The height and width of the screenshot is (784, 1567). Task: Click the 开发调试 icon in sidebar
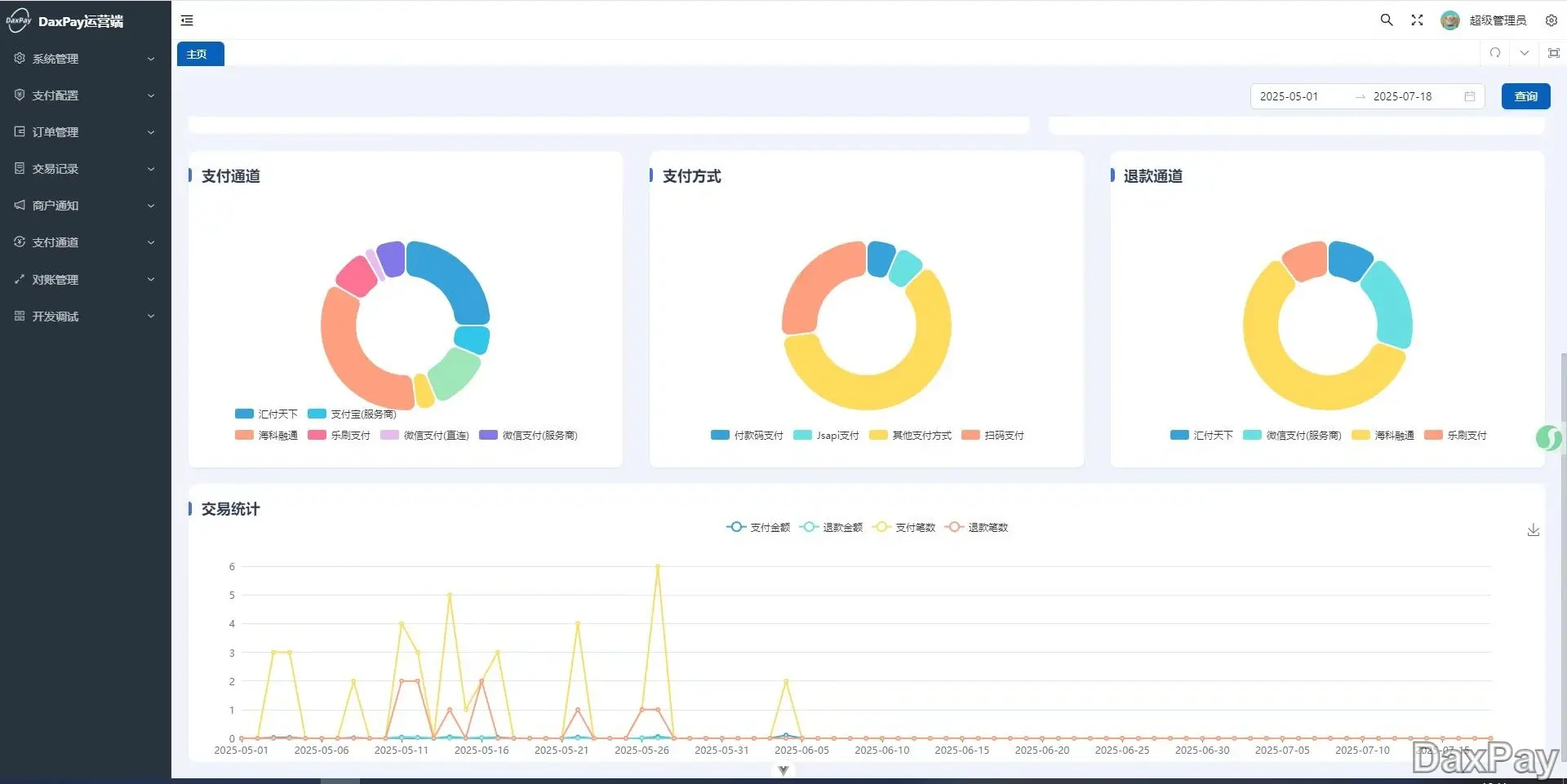coord(20,316)
